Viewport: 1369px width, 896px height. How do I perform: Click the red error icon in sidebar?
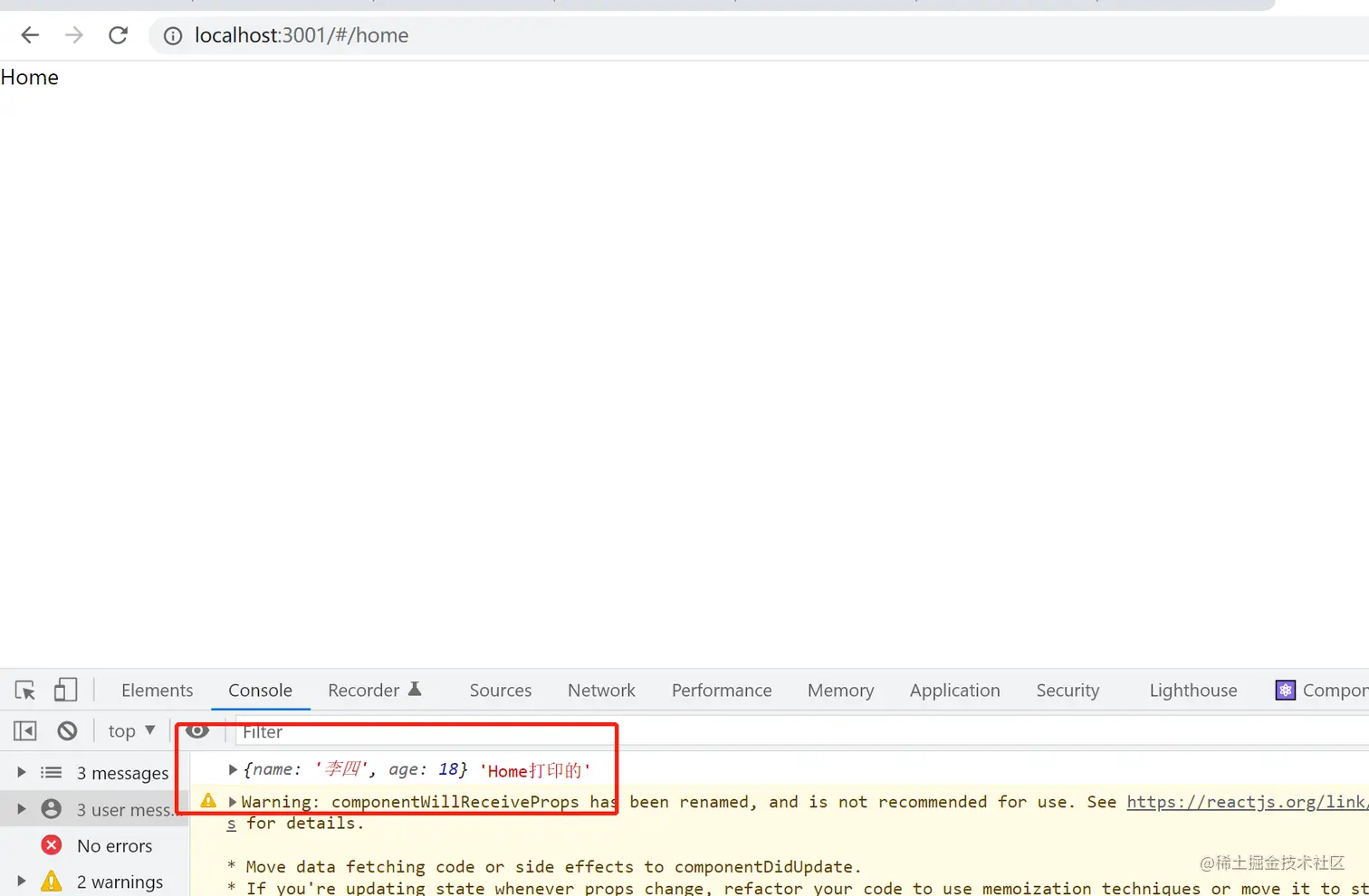pos(52,845)
